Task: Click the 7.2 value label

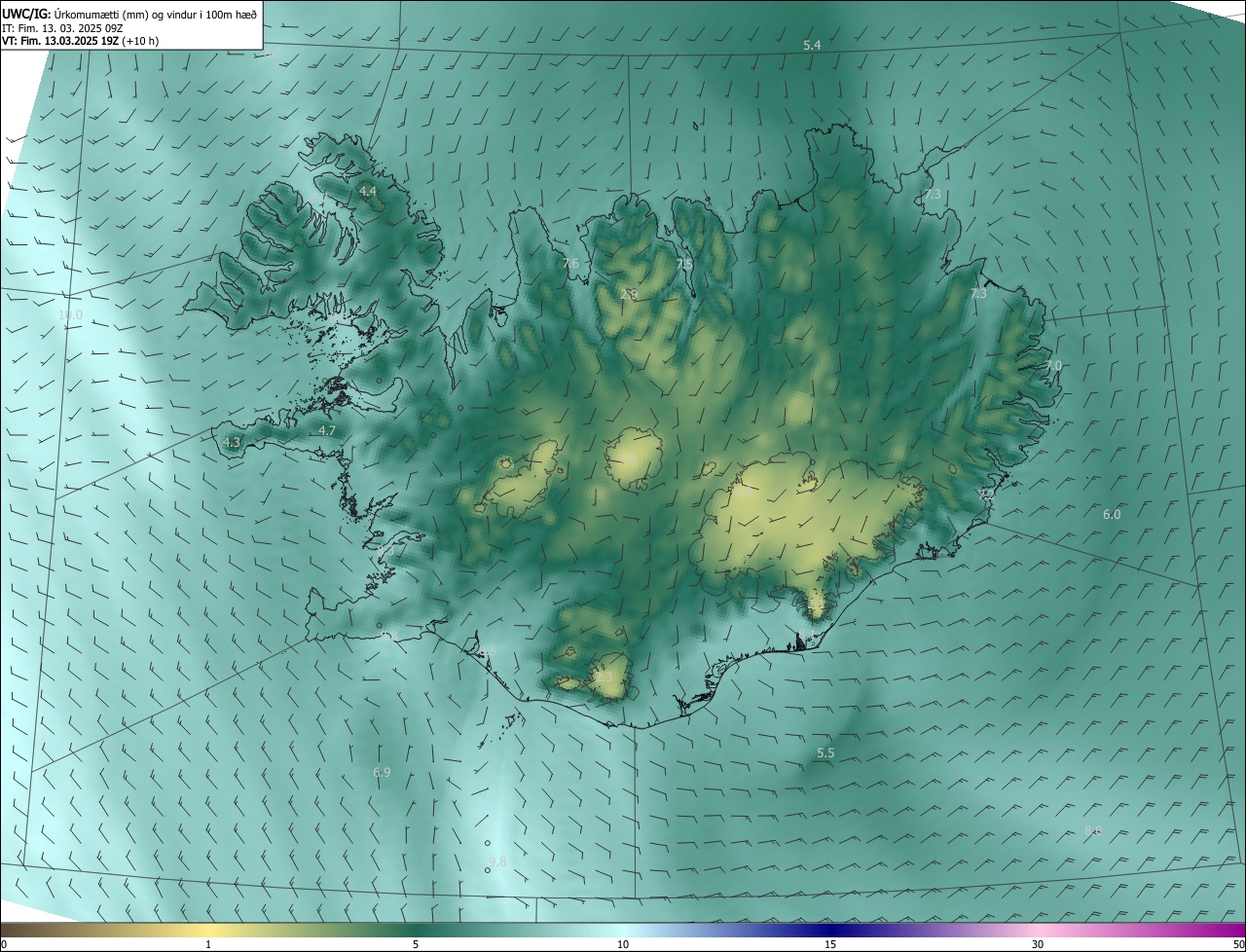Action: 986,494
